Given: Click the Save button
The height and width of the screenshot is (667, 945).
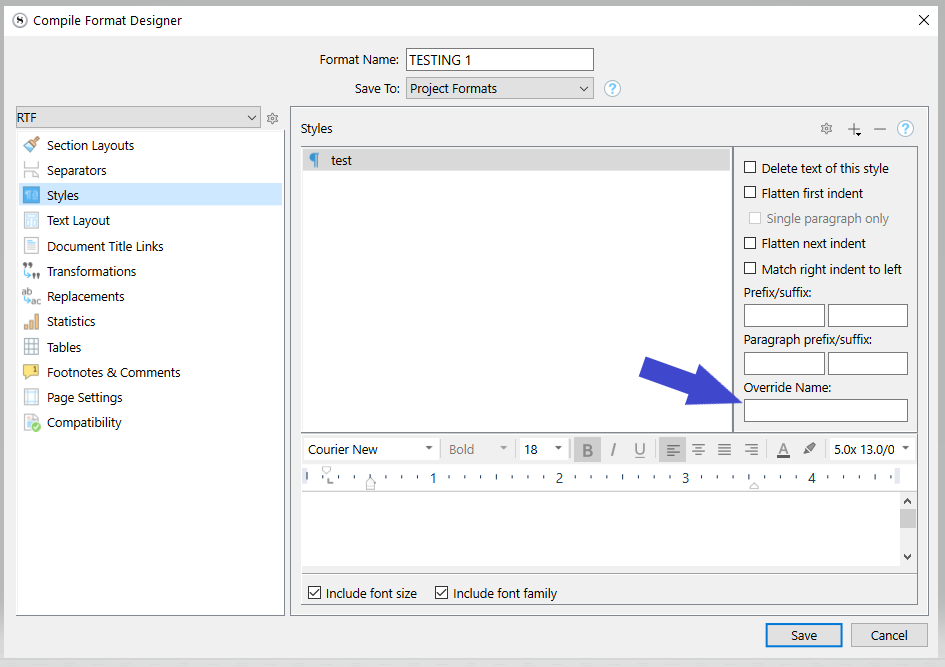Looking at the screenshot, I should coord(804,635).
